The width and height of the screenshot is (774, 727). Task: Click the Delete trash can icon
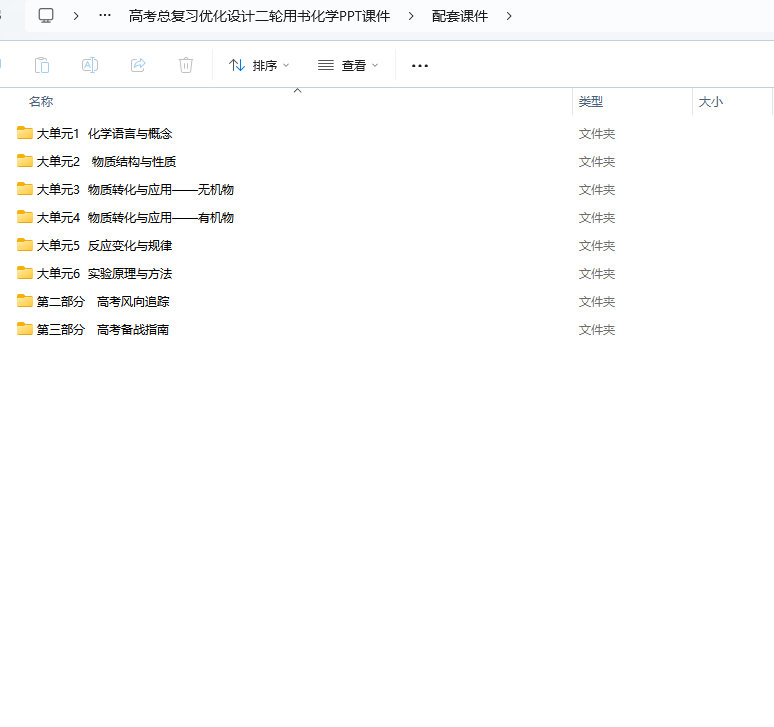click(x=186, y=65)
